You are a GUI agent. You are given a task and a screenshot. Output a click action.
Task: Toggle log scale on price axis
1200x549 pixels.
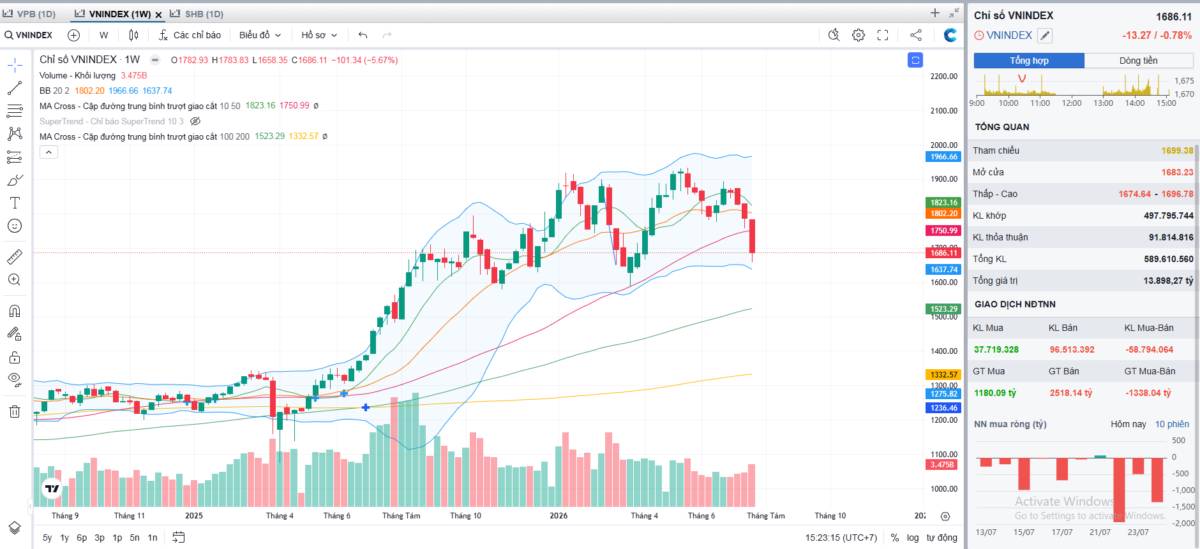912,538
